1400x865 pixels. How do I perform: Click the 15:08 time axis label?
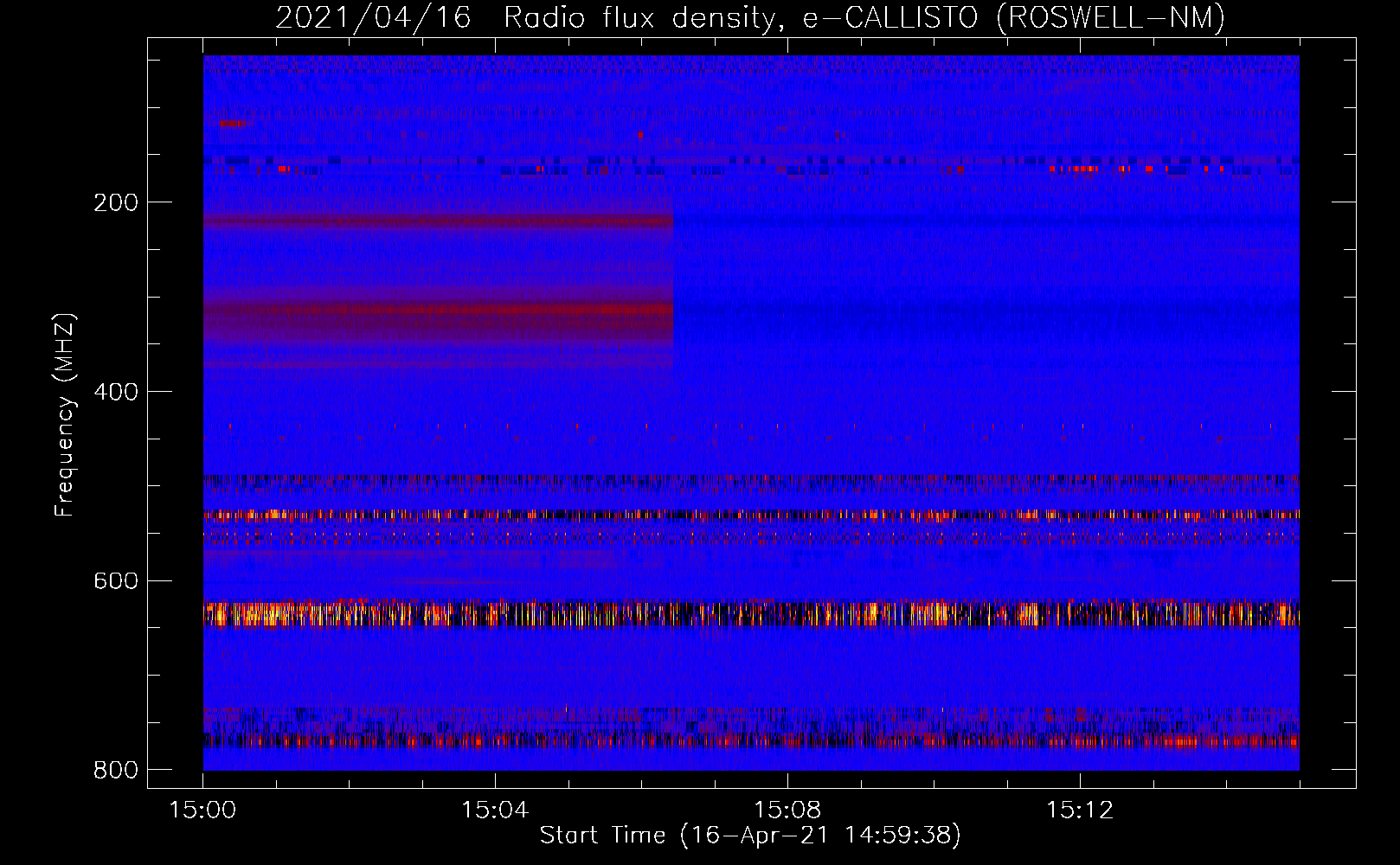787,811
